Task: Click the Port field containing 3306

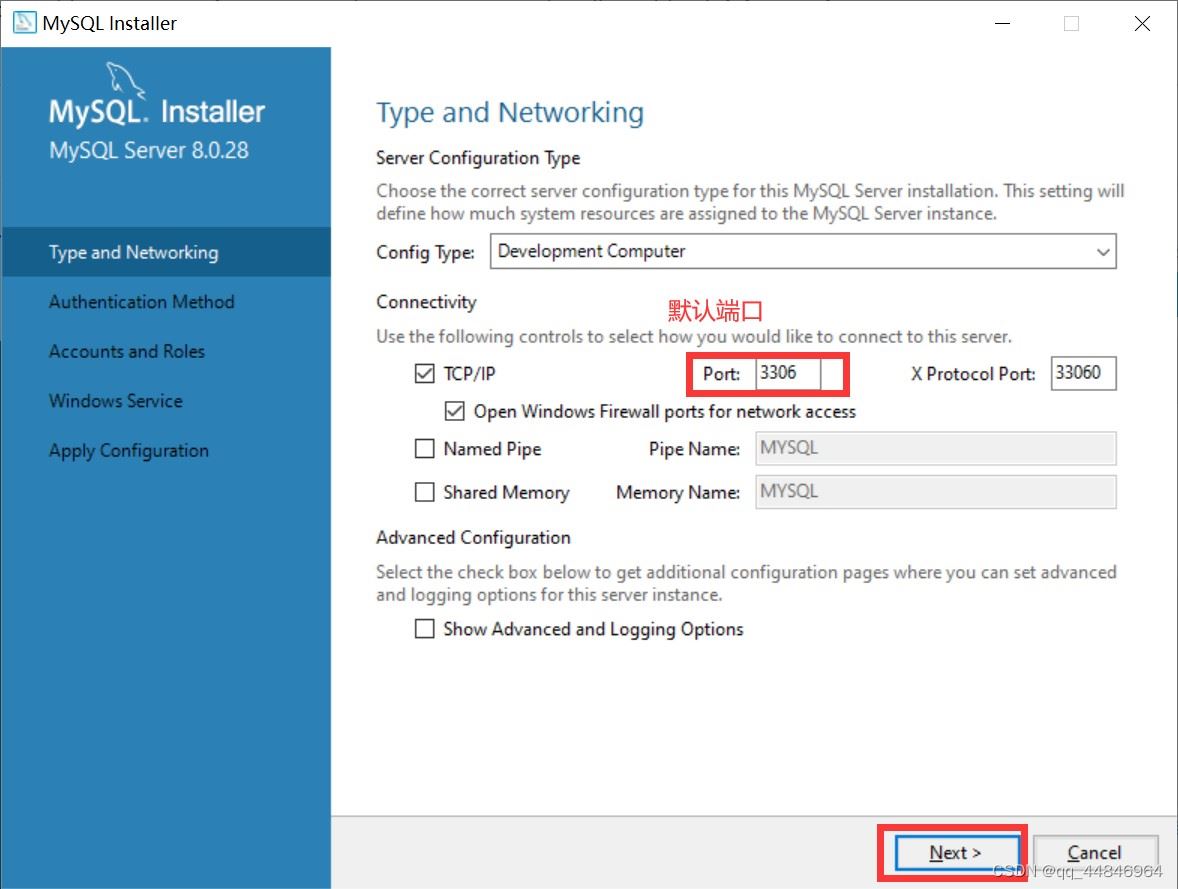Action: pyautogui.click(x=787, y=373)
